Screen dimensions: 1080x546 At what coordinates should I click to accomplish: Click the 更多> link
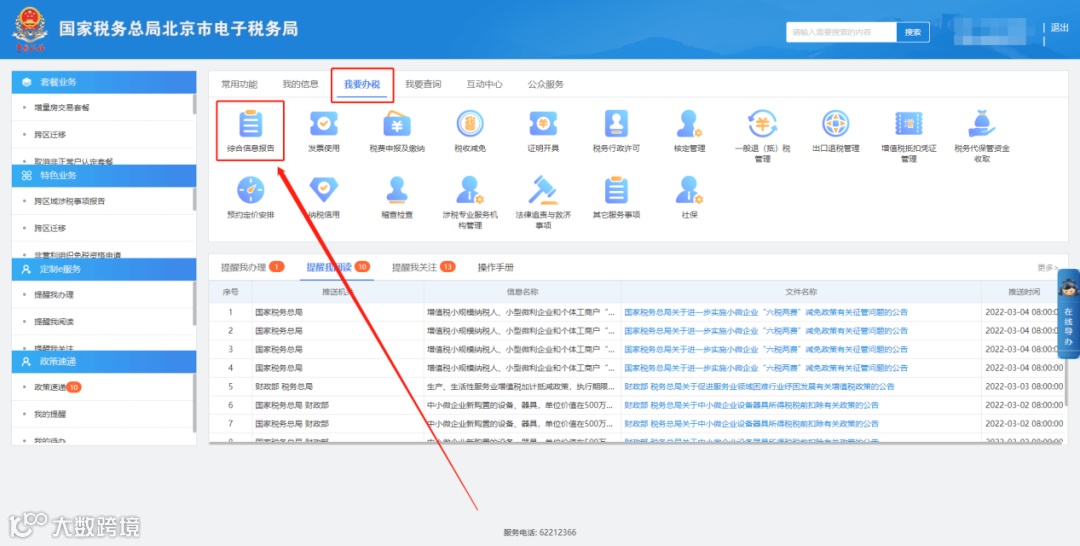coord(1048,267)
